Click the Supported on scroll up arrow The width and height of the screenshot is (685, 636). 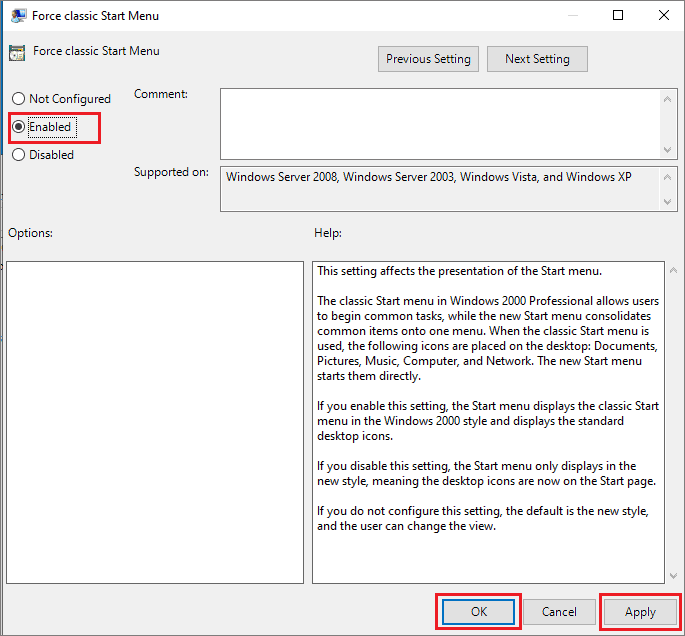[x=667, y=177]
